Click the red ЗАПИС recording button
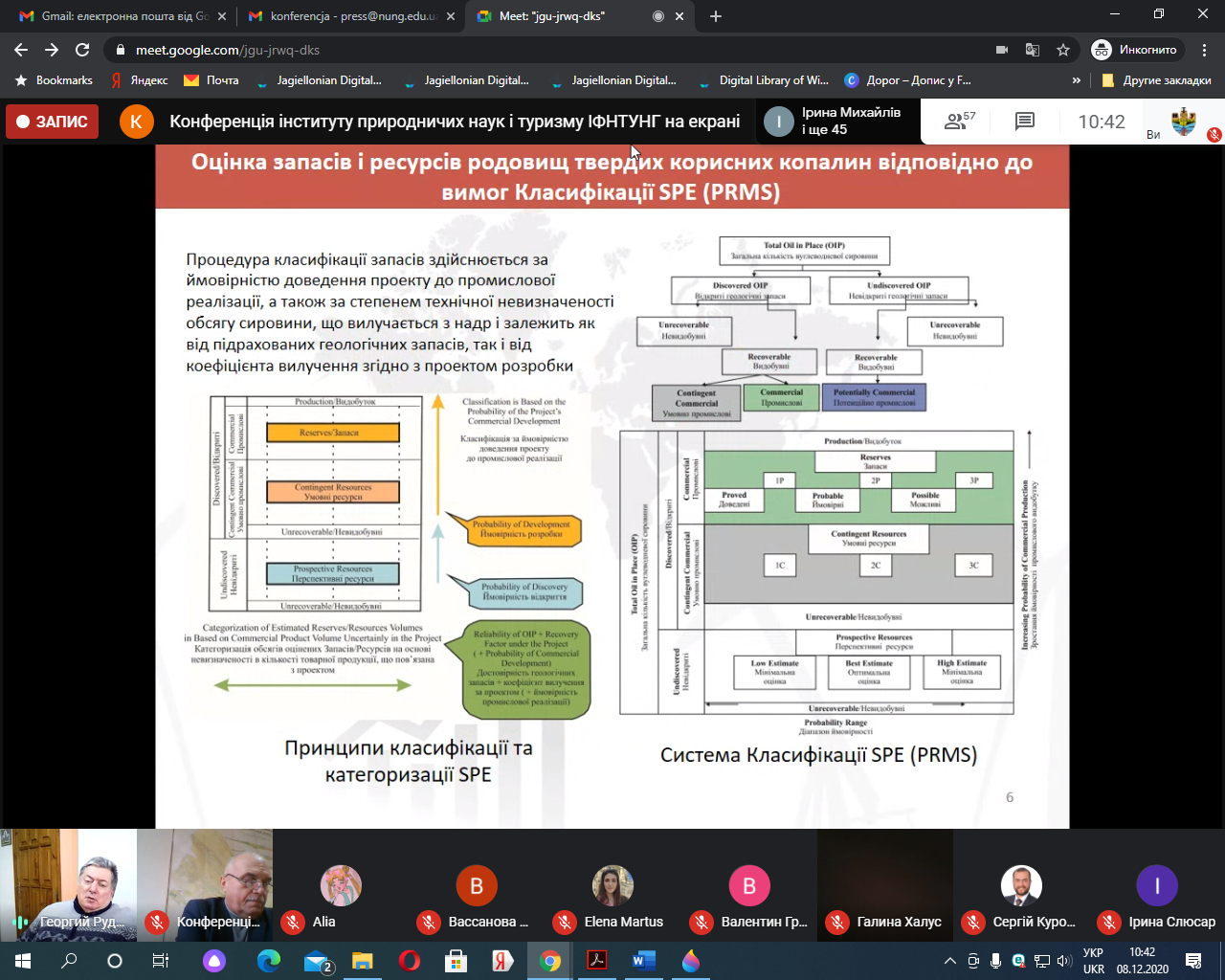The height and width of the screenshot is (980, 1225). pos(52,122)
